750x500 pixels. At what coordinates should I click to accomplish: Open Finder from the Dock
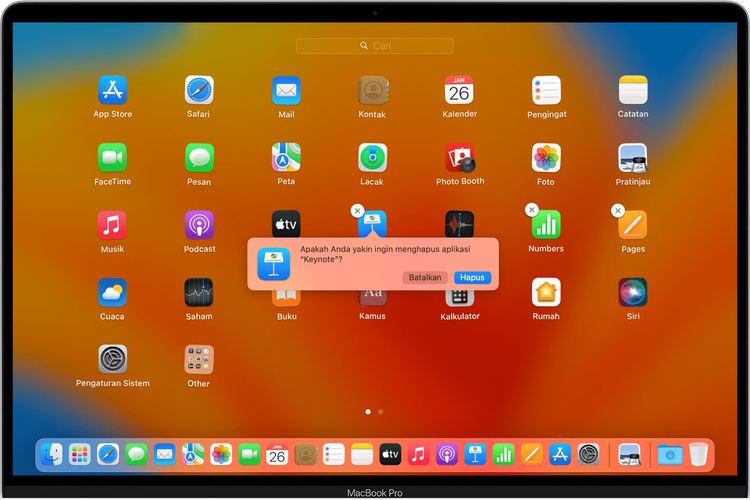coord(51,454)
